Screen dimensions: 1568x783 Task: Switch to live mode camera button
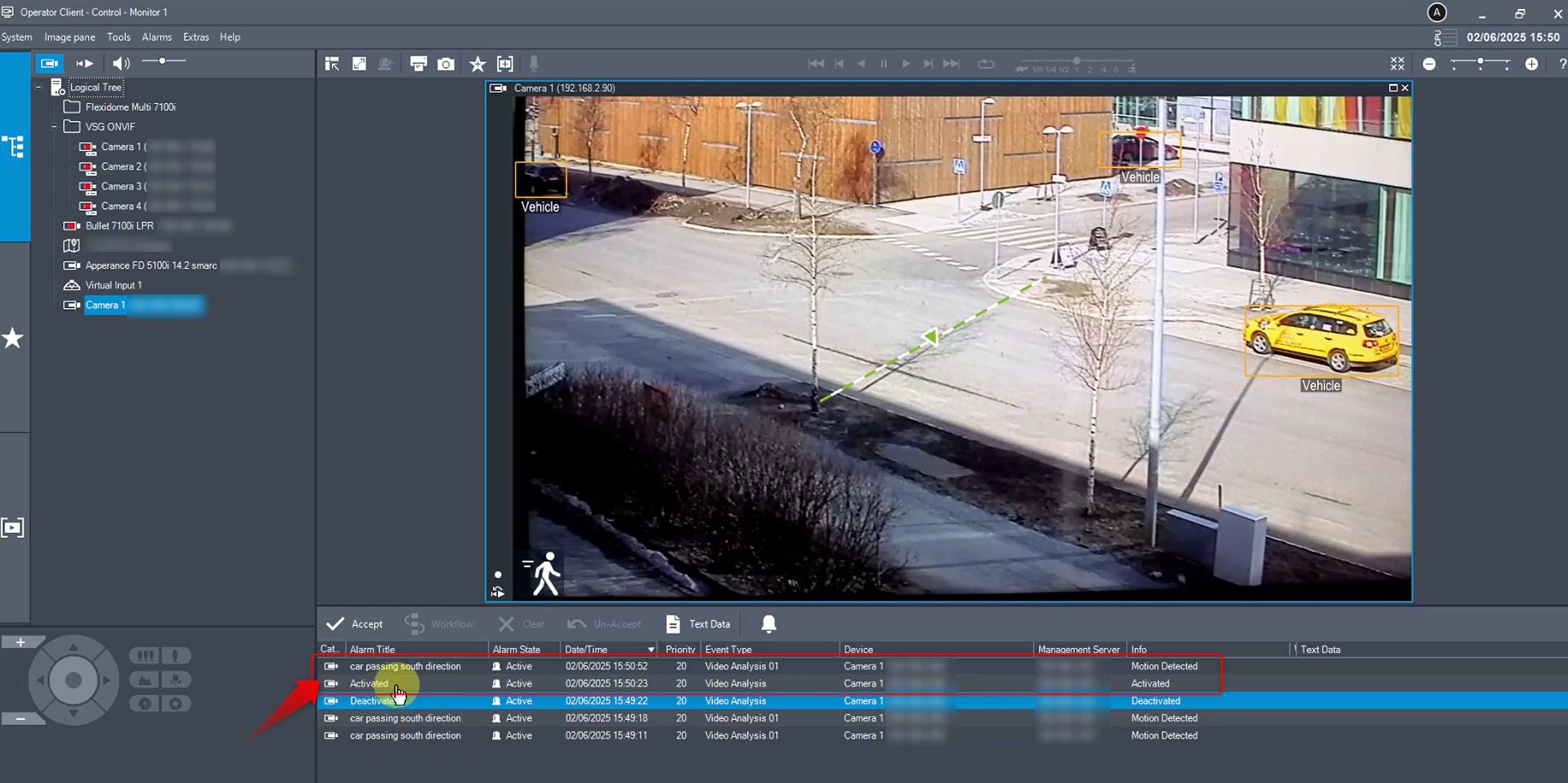tap(49, 63)
